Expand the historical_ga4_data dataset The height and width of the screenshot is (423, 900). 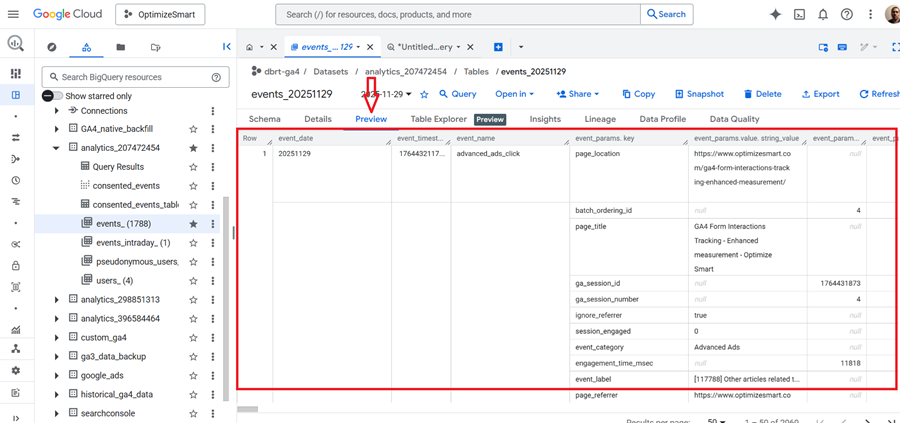(56, 394)
